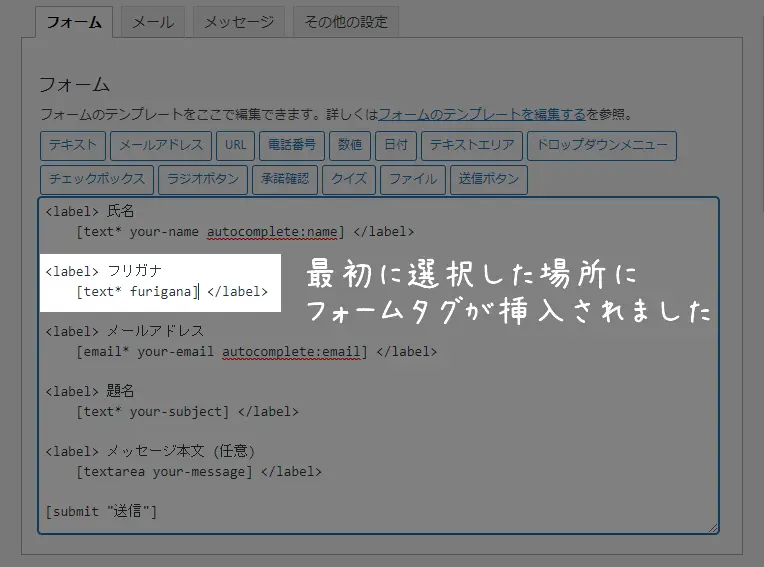
Task: Click the autocomplete:name text
Action: tap(272, 232)
